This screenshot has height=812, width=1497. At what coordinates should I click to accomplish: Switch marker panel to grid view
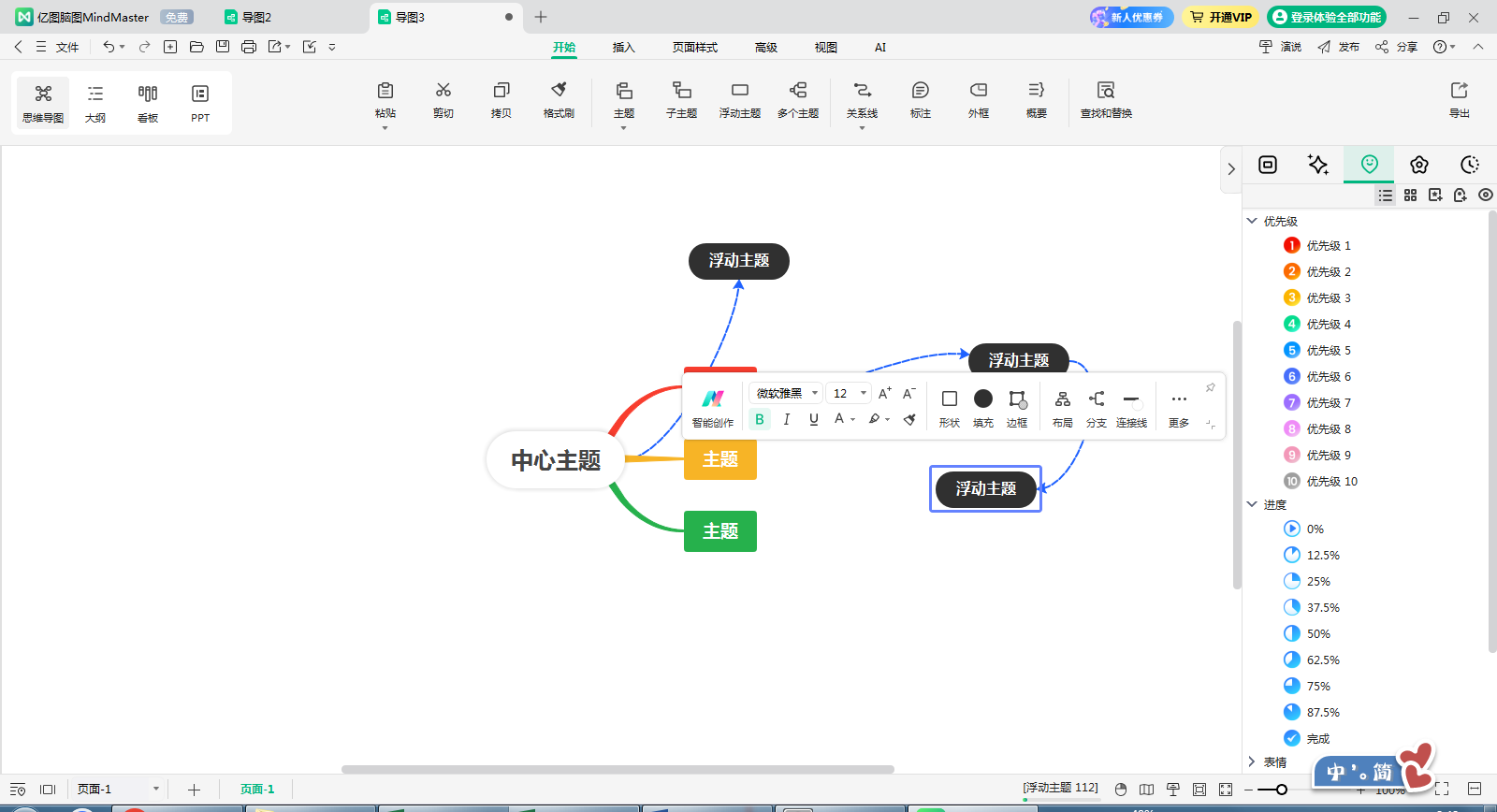pos(1411,195)
